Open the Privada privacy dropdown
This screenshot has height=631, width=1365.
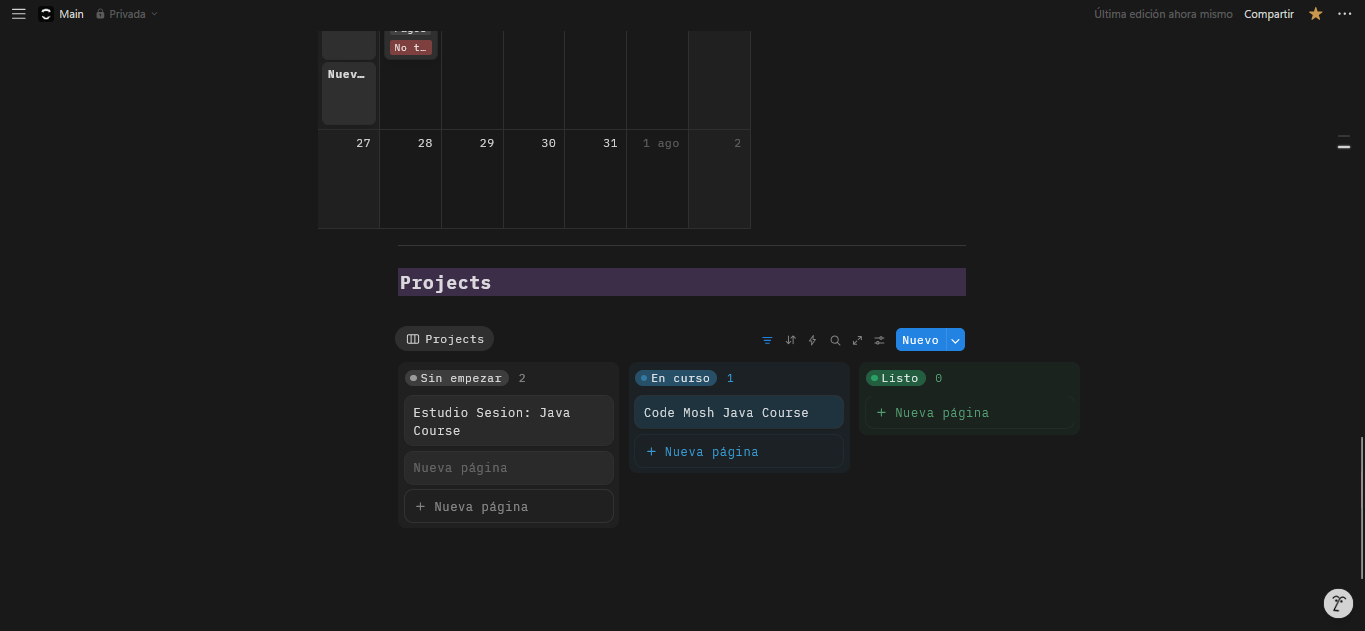[x=127, y=14]
